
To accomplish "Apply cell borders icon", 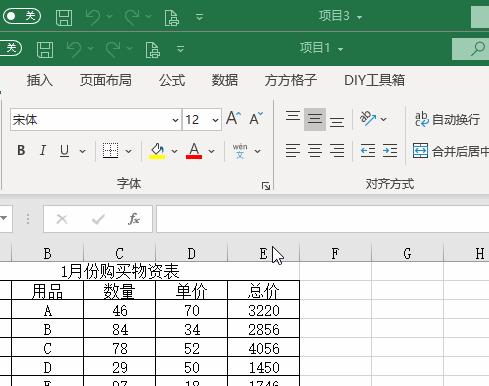I will pos(110,151).
